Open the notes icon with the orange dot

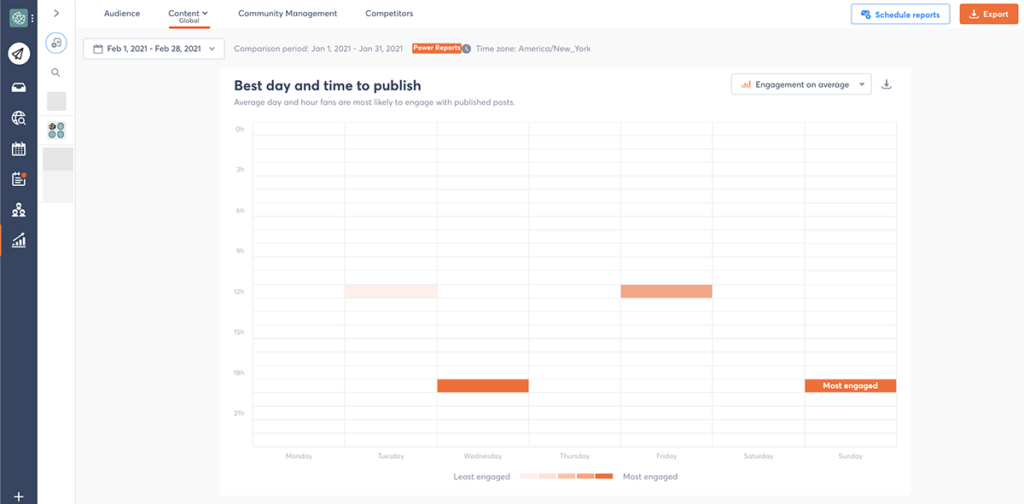pyautogui.click(x=19, y=180)
